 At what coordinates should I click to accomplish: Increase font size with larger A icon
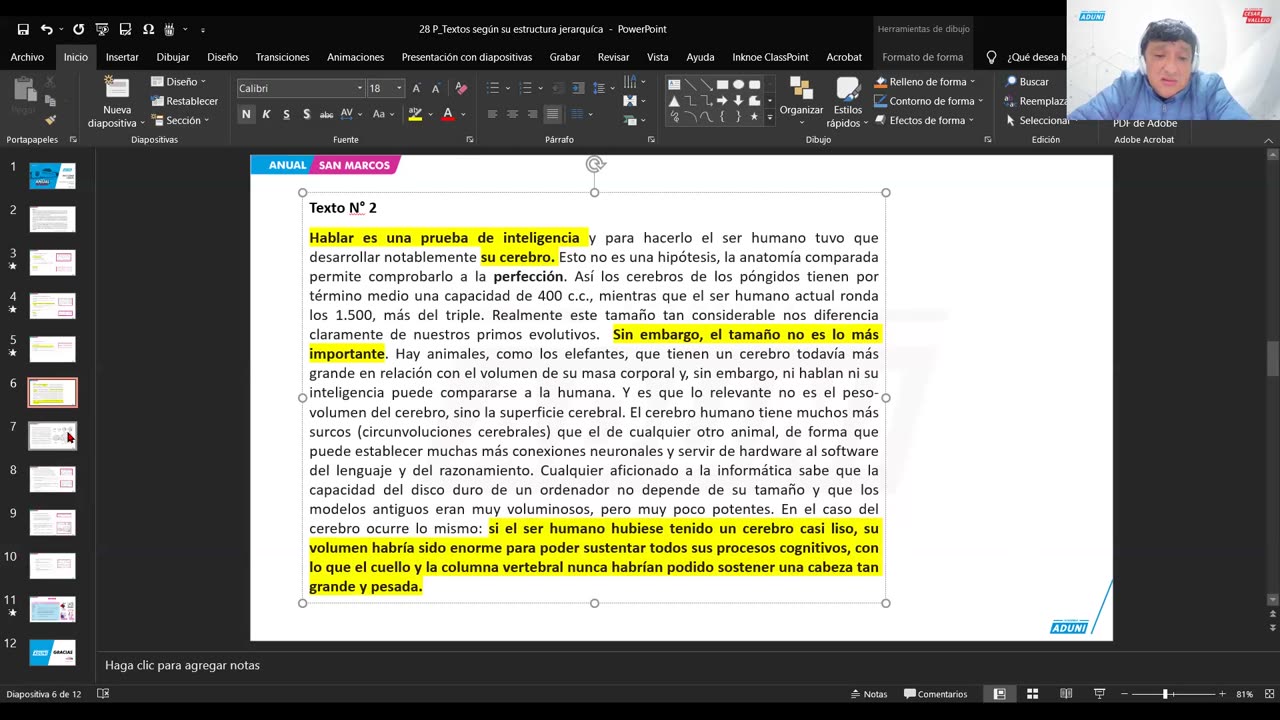[x=417, y=88]
